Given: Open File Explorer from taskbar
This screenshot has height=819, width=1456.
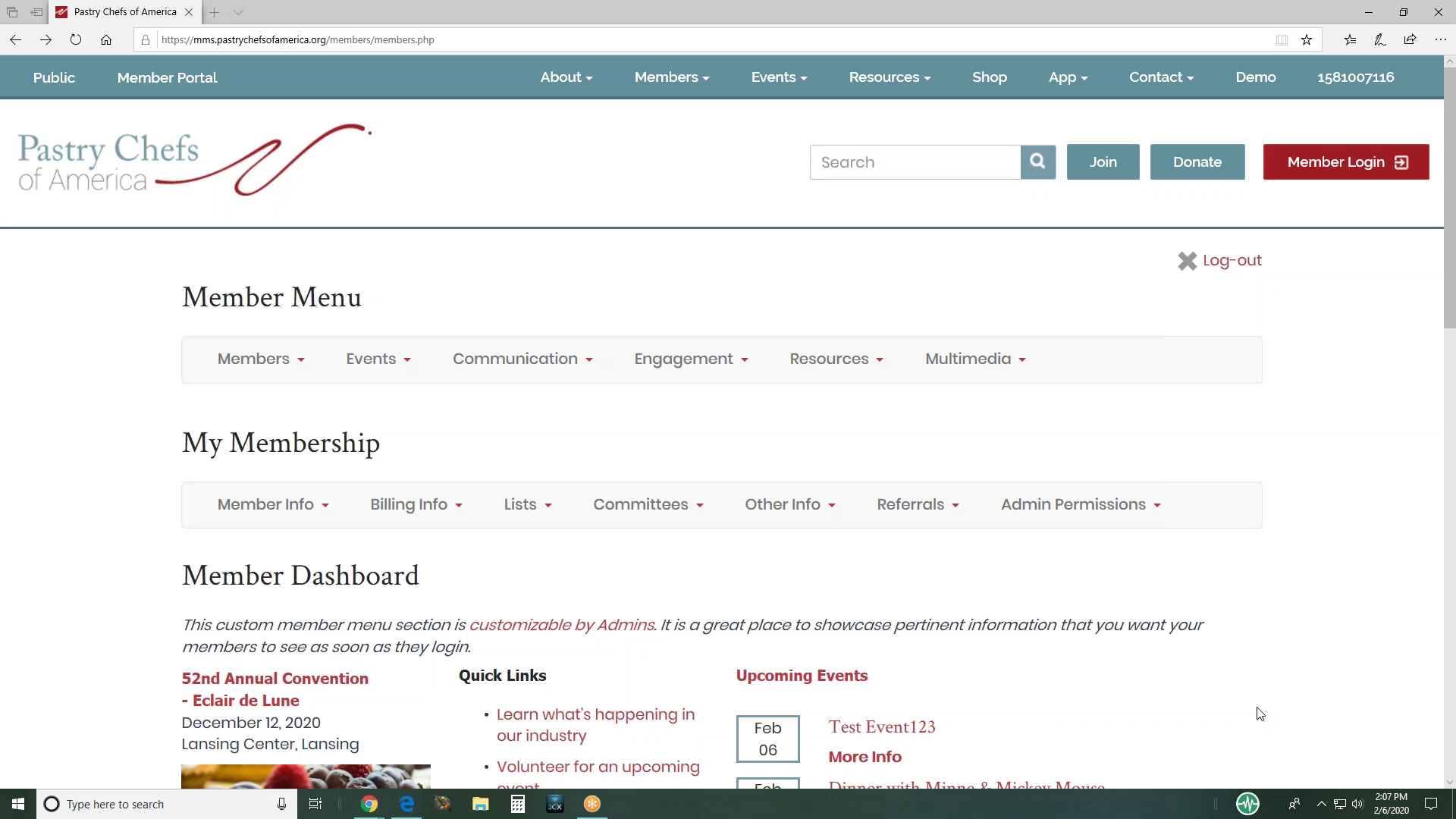Looking at the screenshot, I should click(481, 804).
